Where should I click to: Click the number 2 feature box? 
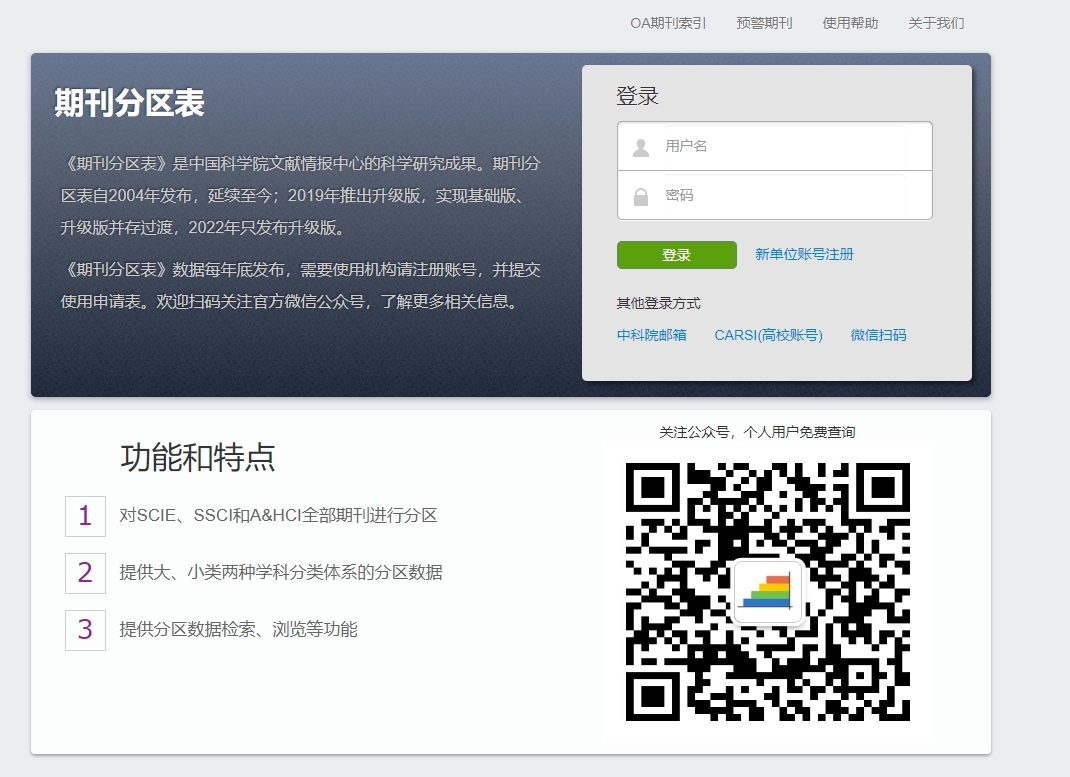click(x=85, y=573)
